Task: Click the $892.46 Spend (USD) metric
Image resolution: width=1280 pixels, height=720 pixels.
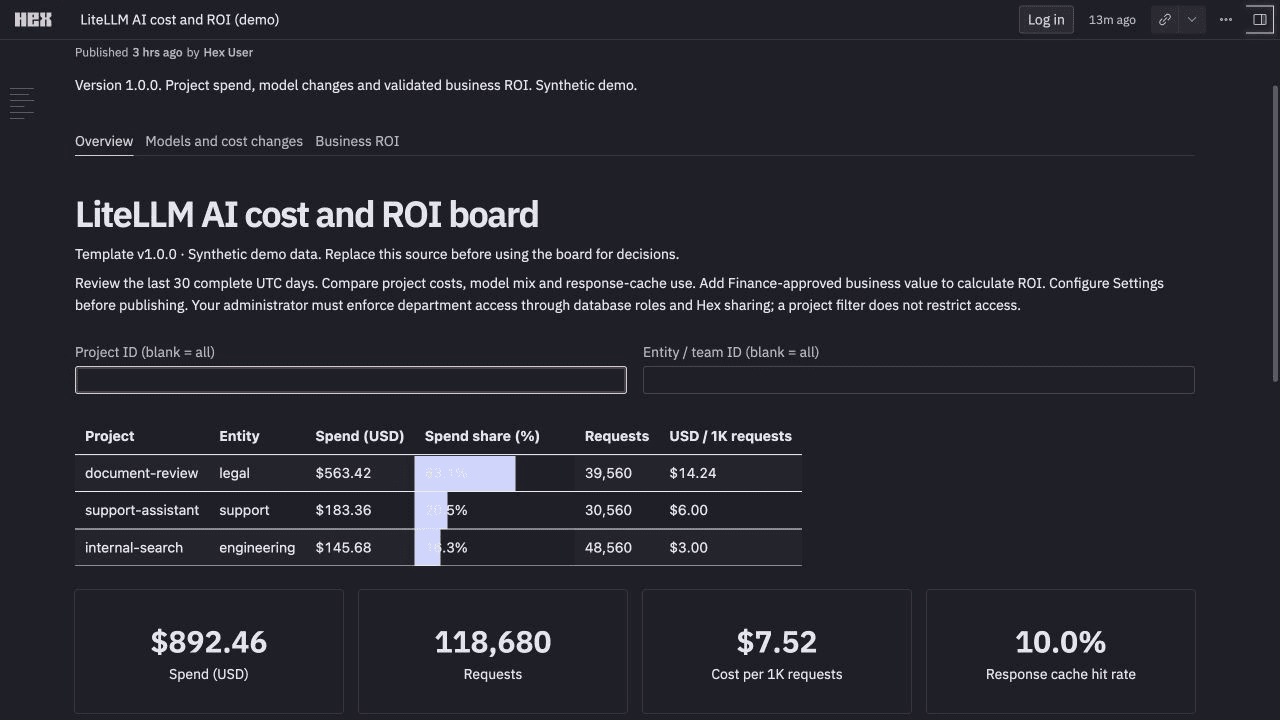Action: [209, 651]
